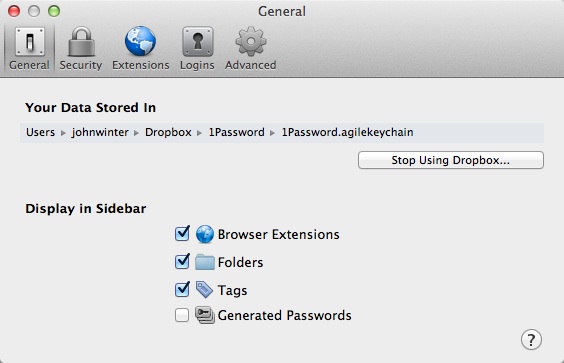Open the Logins keyhole icon

point(197,42)
